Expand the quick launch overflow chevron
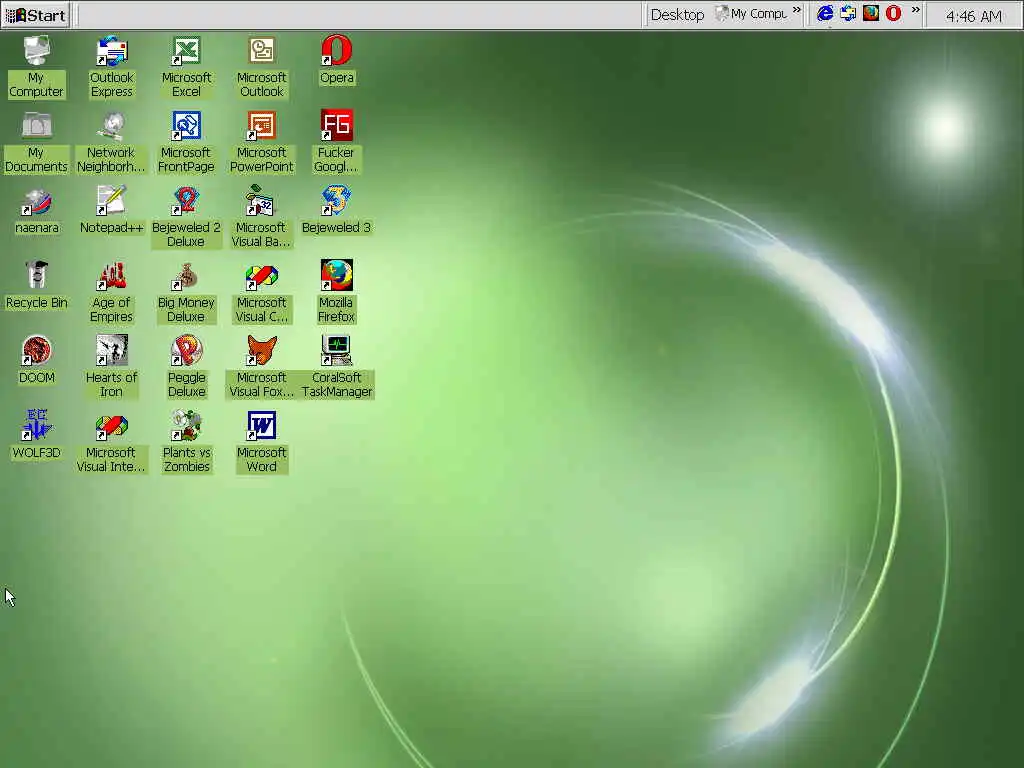The image size is (1024, 768). (x=916, y=10)
